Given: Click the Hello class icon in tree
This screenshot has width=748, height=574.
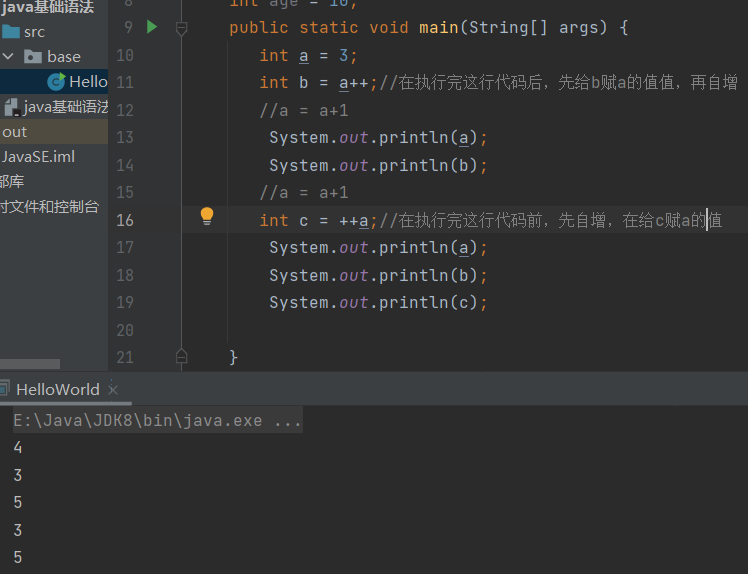Looking at the screenshot, I should click(56, 82).
